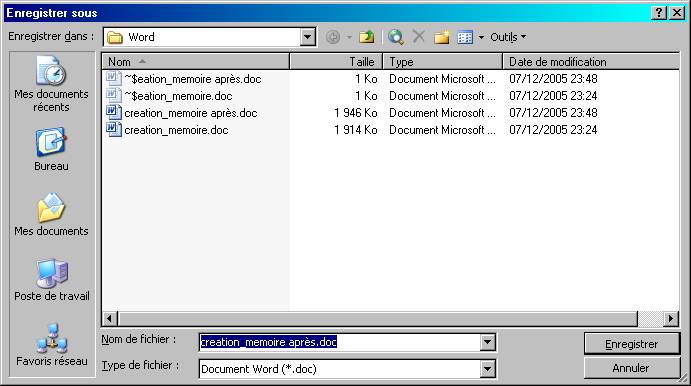Sort by Date de modification column

pos(591,62)
